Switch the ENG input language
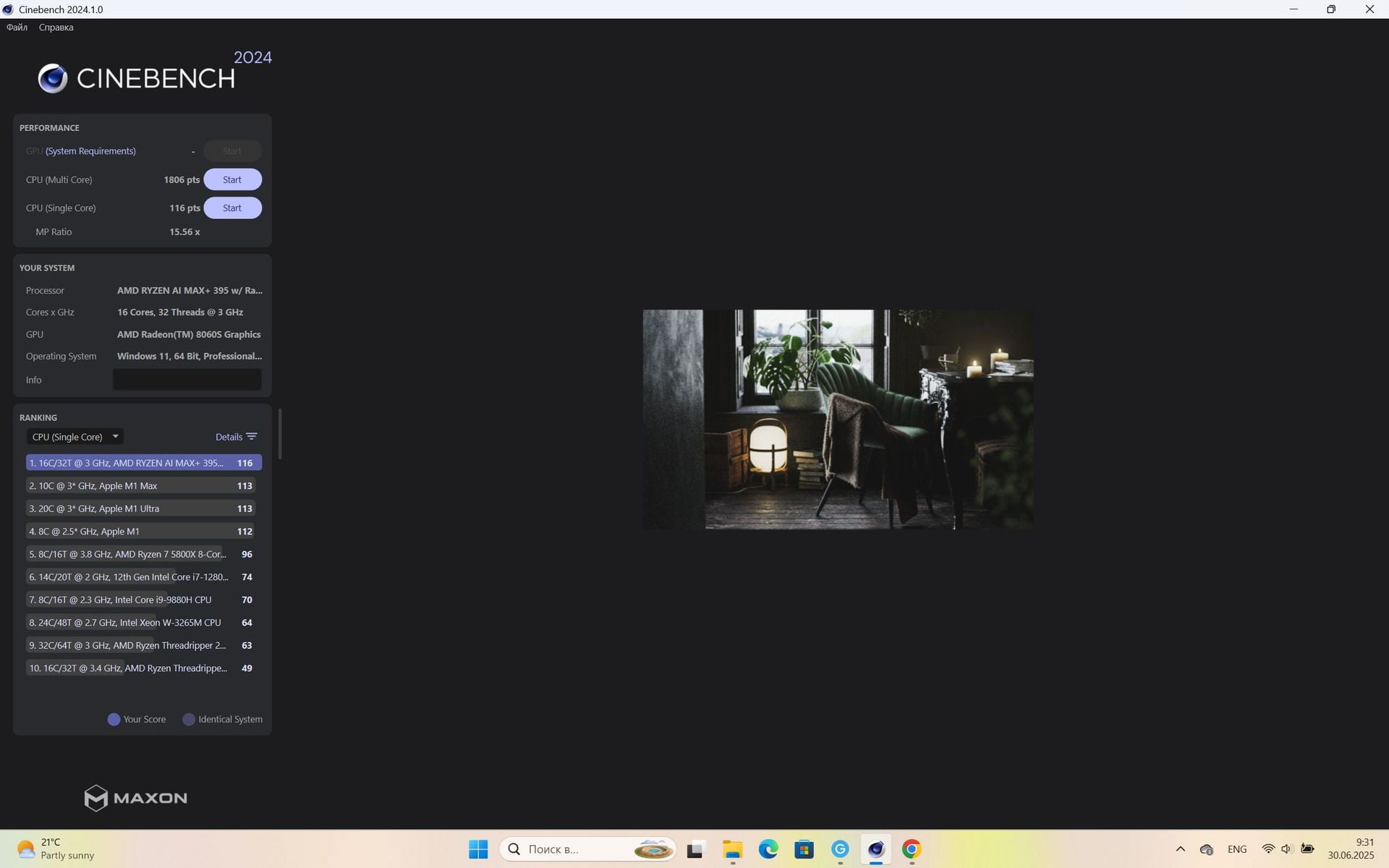The image size is (1389, 868). tap(1237, 849)
